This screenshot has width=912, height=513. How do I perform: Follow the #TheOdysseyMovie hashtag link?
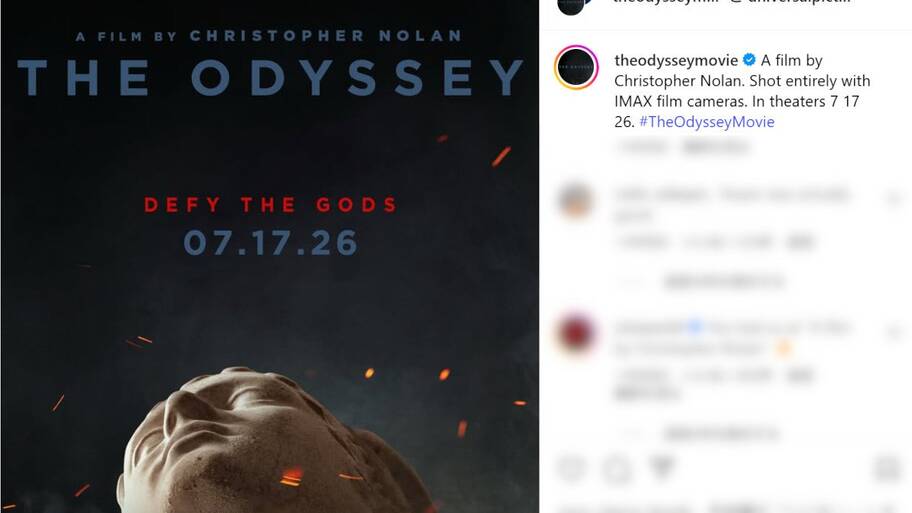[x=707, y=122]
